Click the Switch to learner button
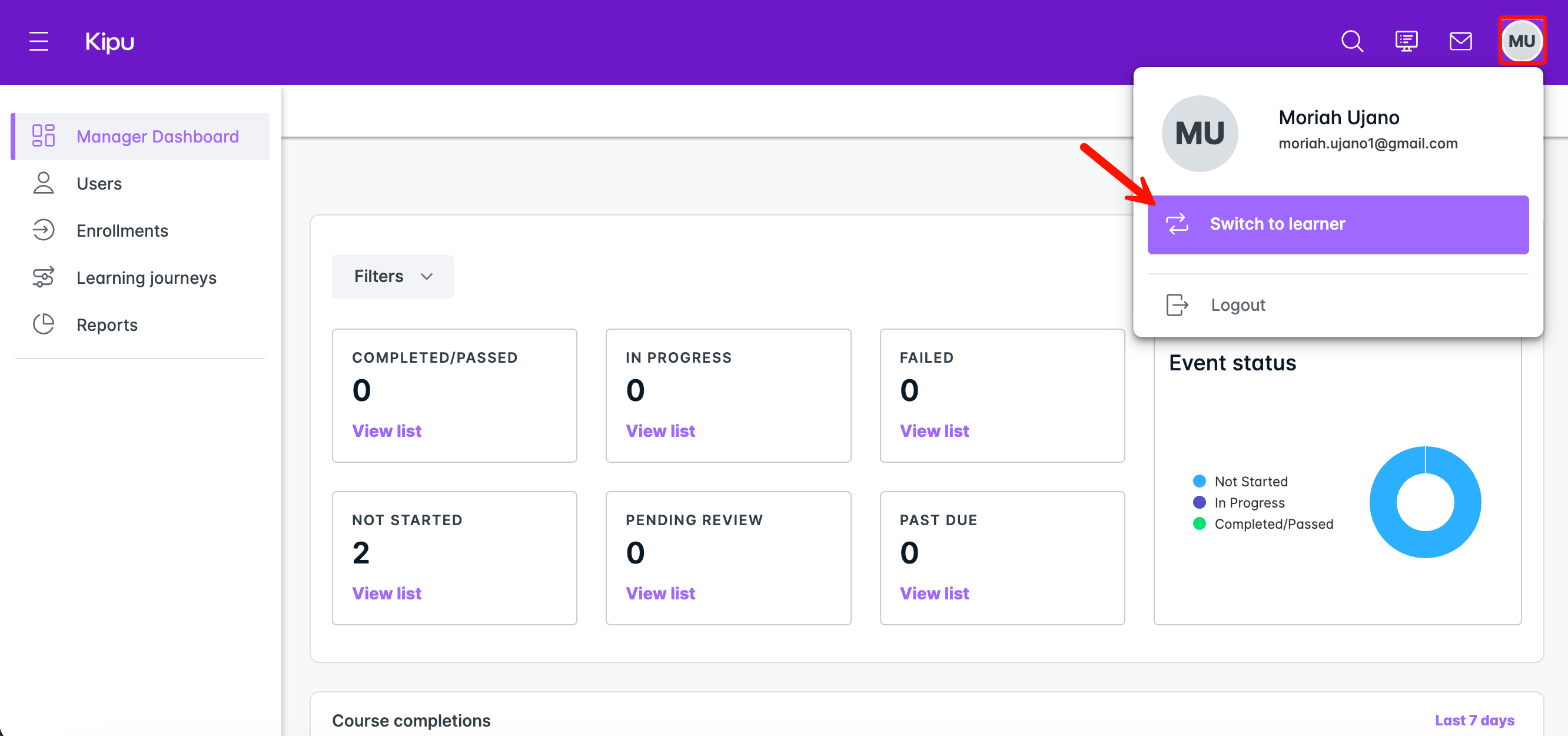 point(1337,224)
